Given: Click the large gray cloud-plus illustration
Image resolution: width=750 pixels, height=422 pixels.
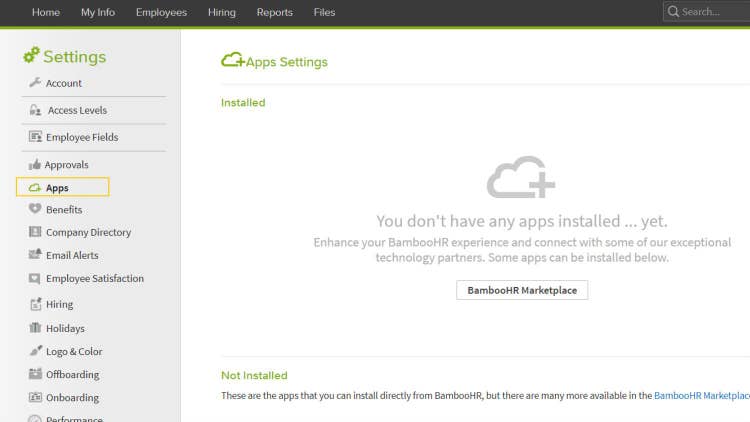Looking at the screenshot, I should tap(521, 177).
